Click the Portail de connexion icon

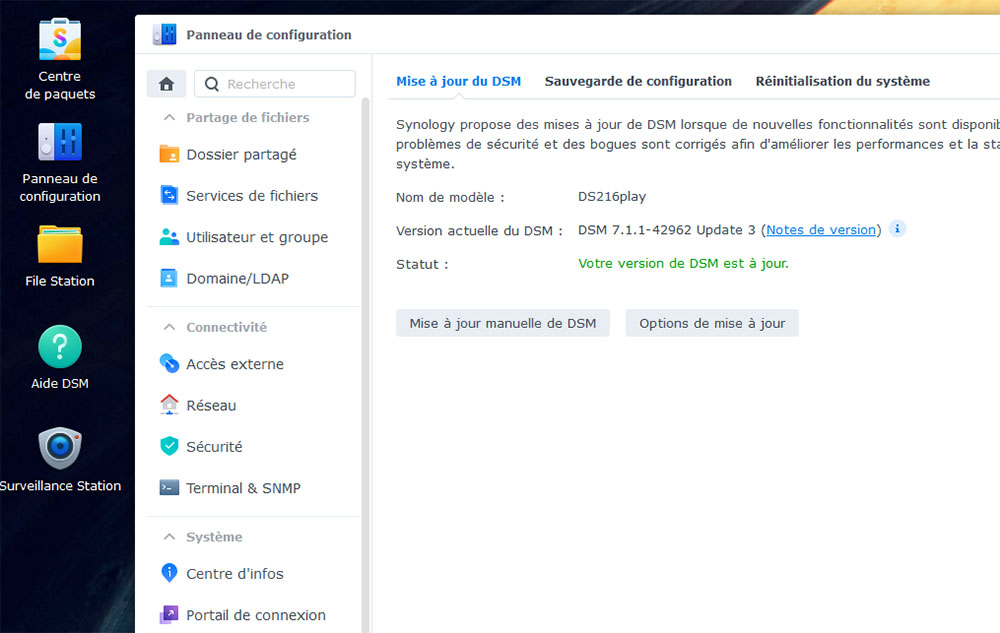click(x=169, y=615)
